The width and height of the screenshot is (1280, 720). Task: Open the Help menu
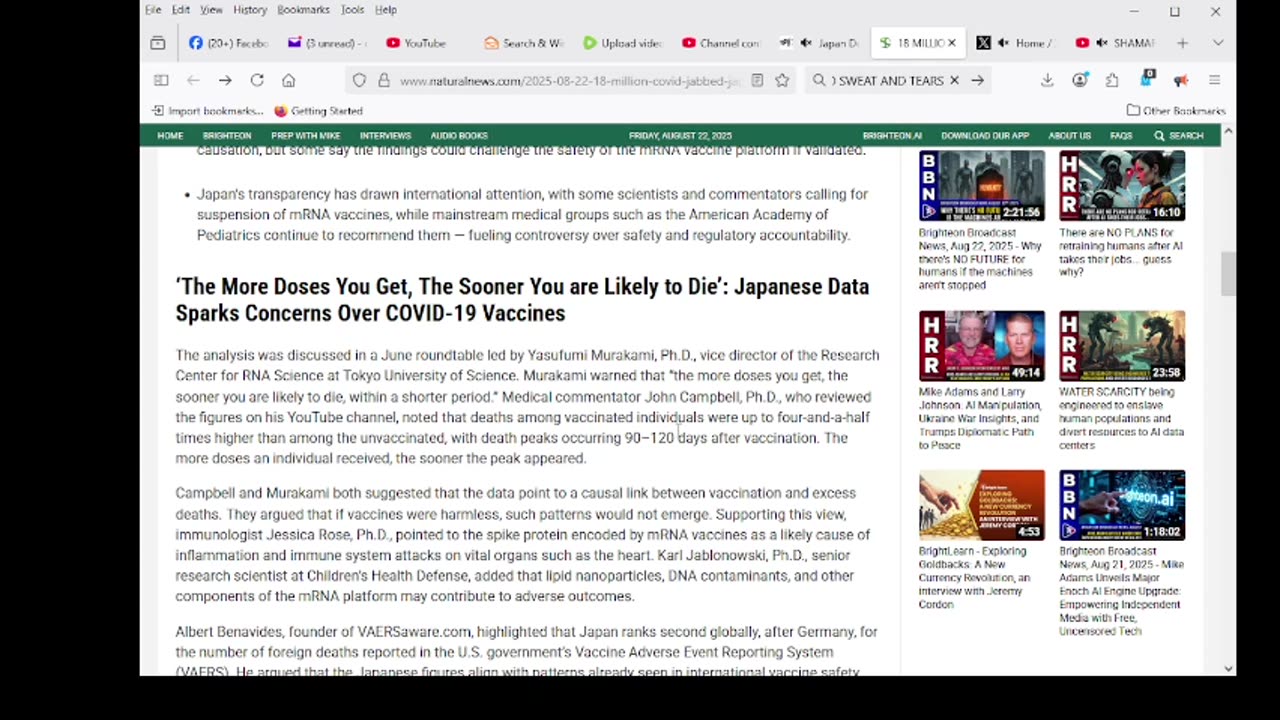[386, 10]
